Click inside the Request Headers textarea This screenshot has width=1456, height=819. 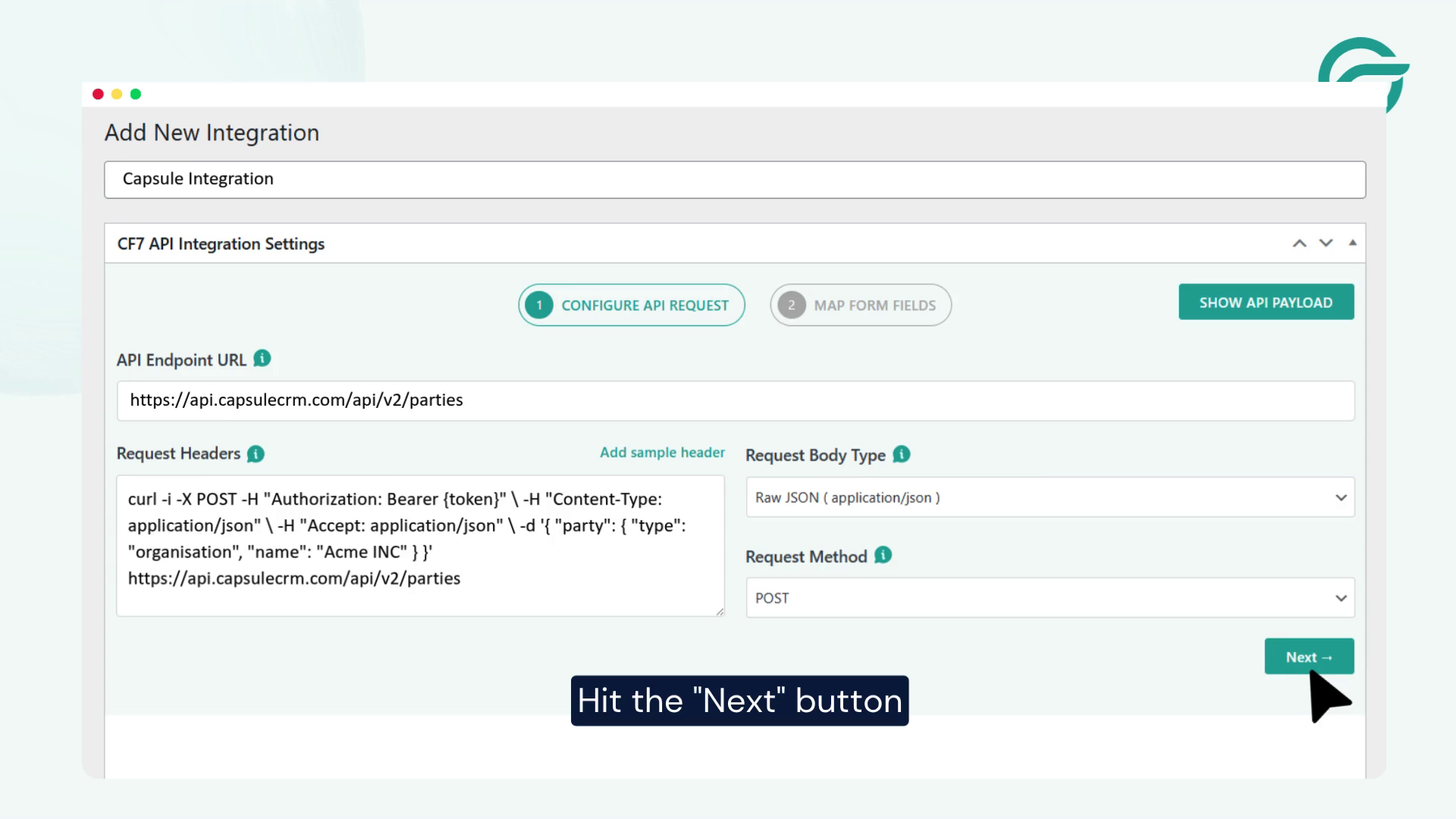tap(421, 546)
